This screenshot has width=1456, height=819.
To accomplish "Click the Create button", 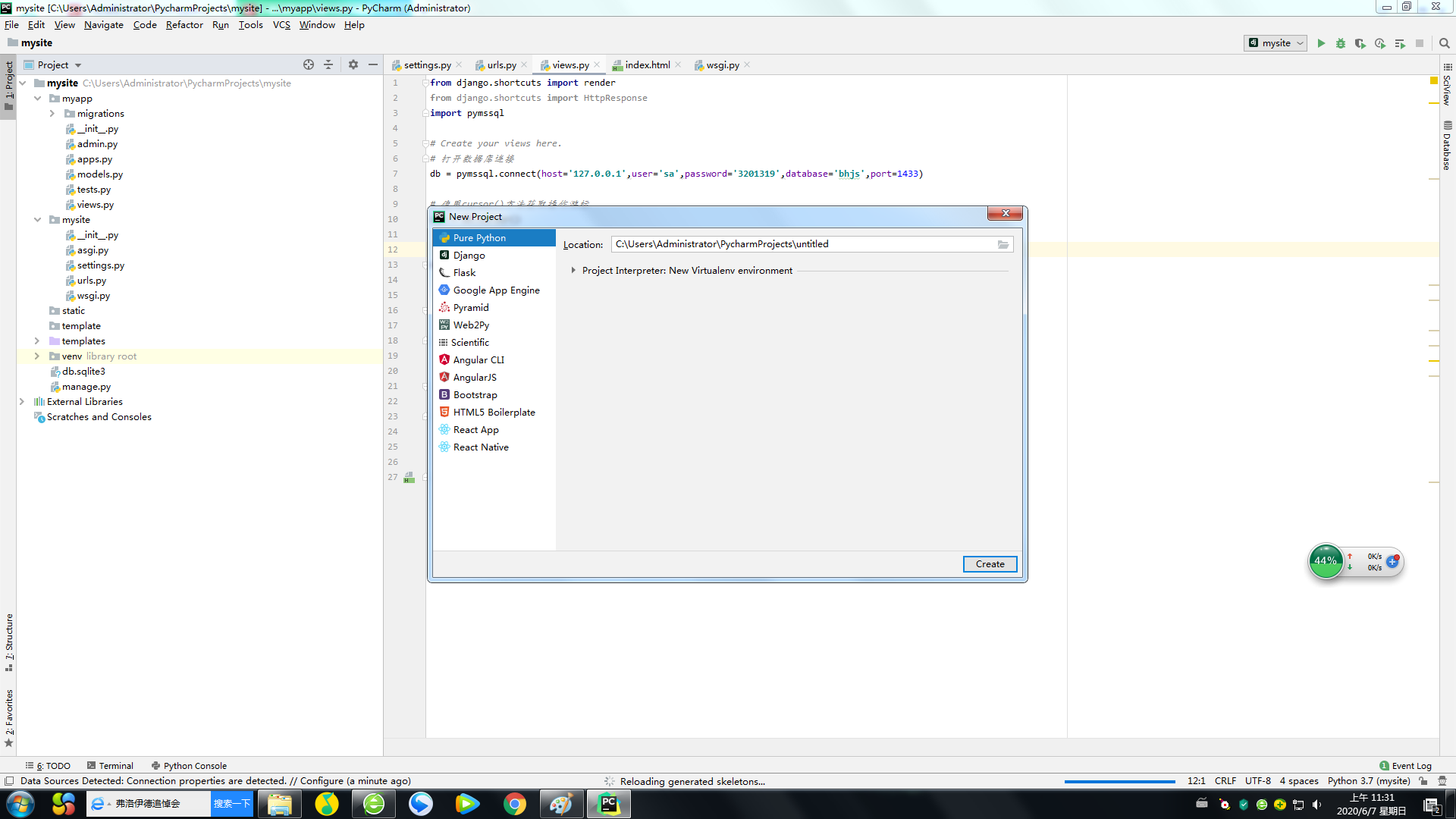I will click(x=990, y=564).
